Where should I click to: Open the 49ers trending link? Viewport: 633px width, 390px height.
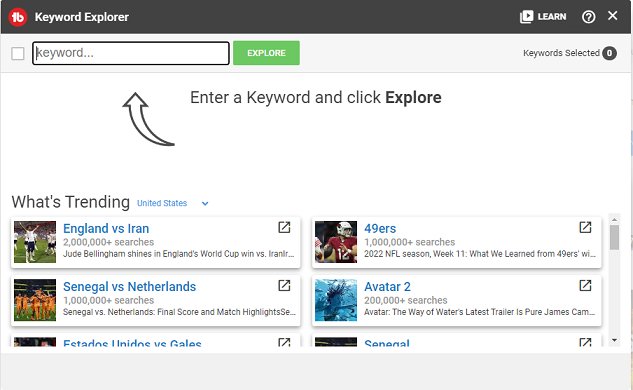pos(380,229)
